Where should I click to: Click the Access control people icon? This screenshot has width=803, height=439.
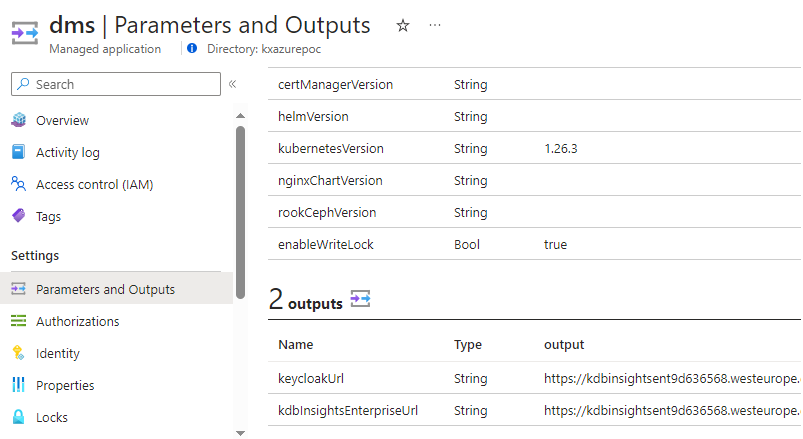(18, 184)
